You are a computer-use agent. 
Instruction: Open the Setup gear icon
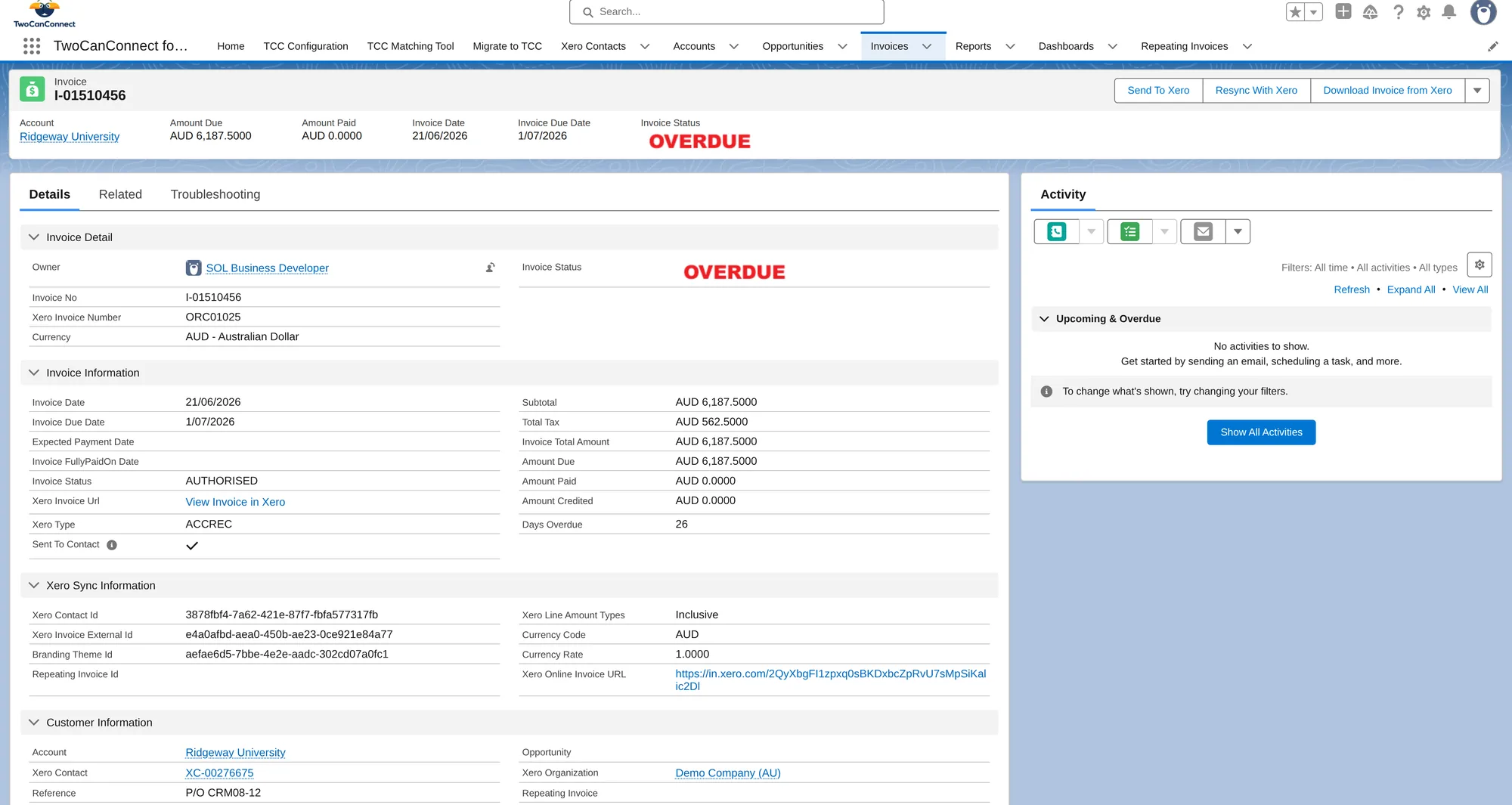click(1424, 12)
